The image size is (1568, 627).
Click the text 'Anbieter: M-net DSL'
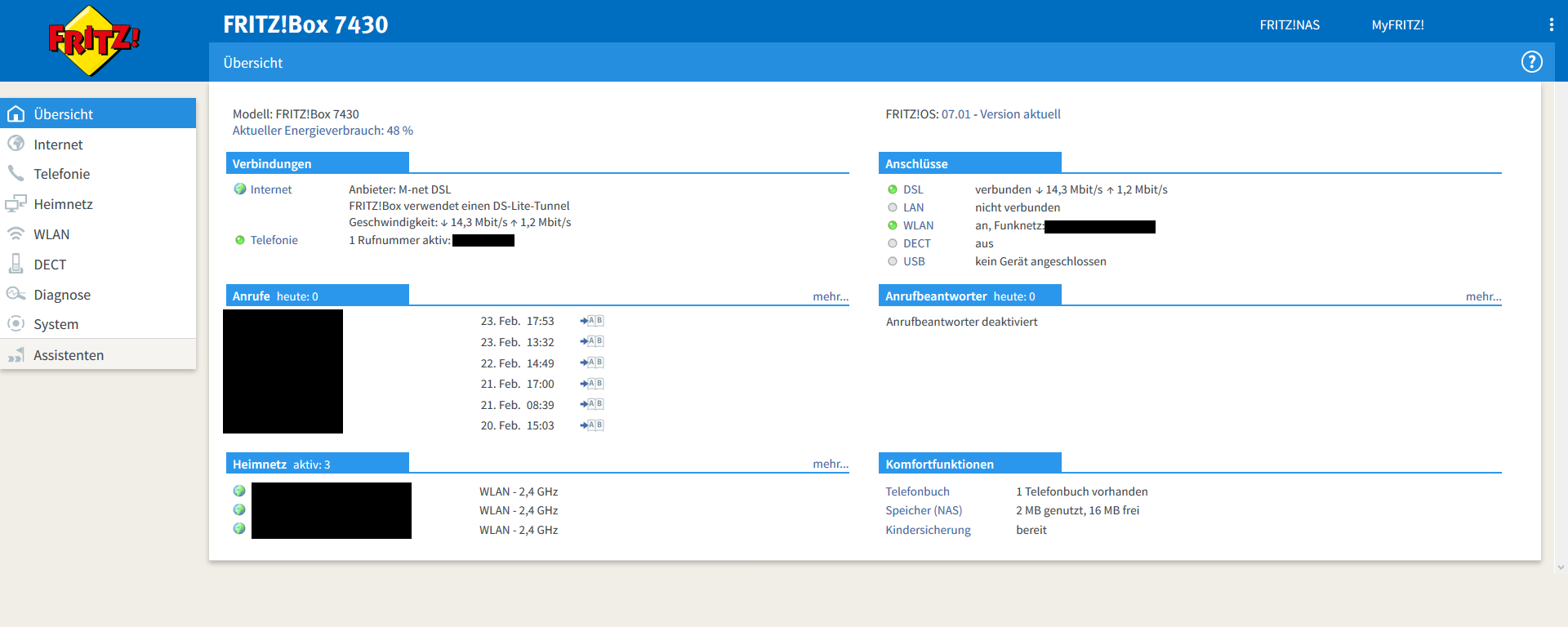399,189
